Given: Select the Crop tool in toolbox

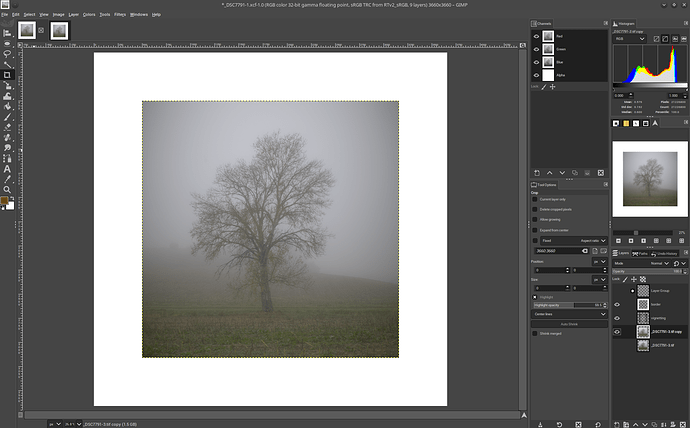Looking at the screenshot, I should click(x=7, y=75).
